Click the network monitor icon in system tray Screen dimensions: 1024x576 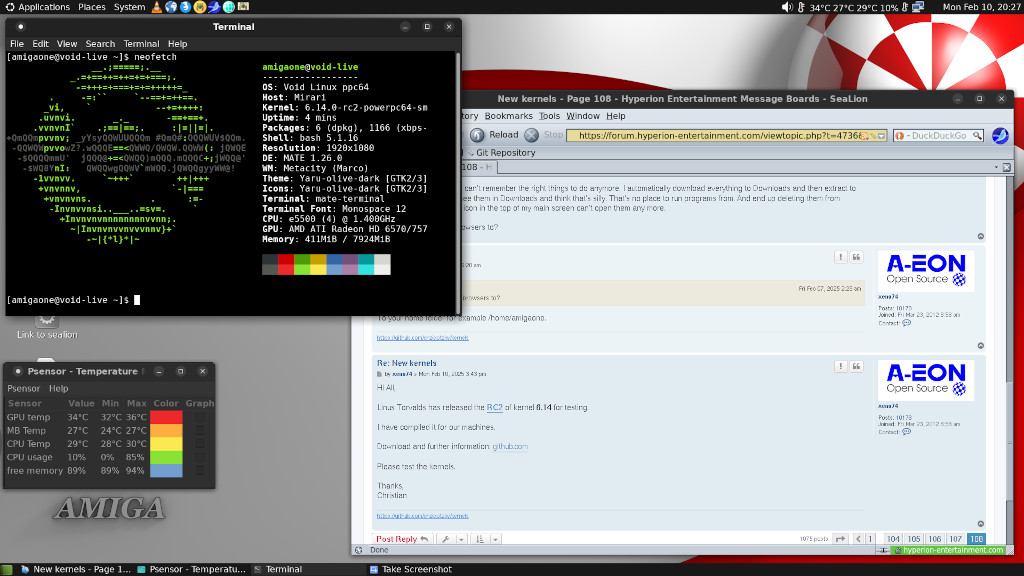click(x=918, y=7)
